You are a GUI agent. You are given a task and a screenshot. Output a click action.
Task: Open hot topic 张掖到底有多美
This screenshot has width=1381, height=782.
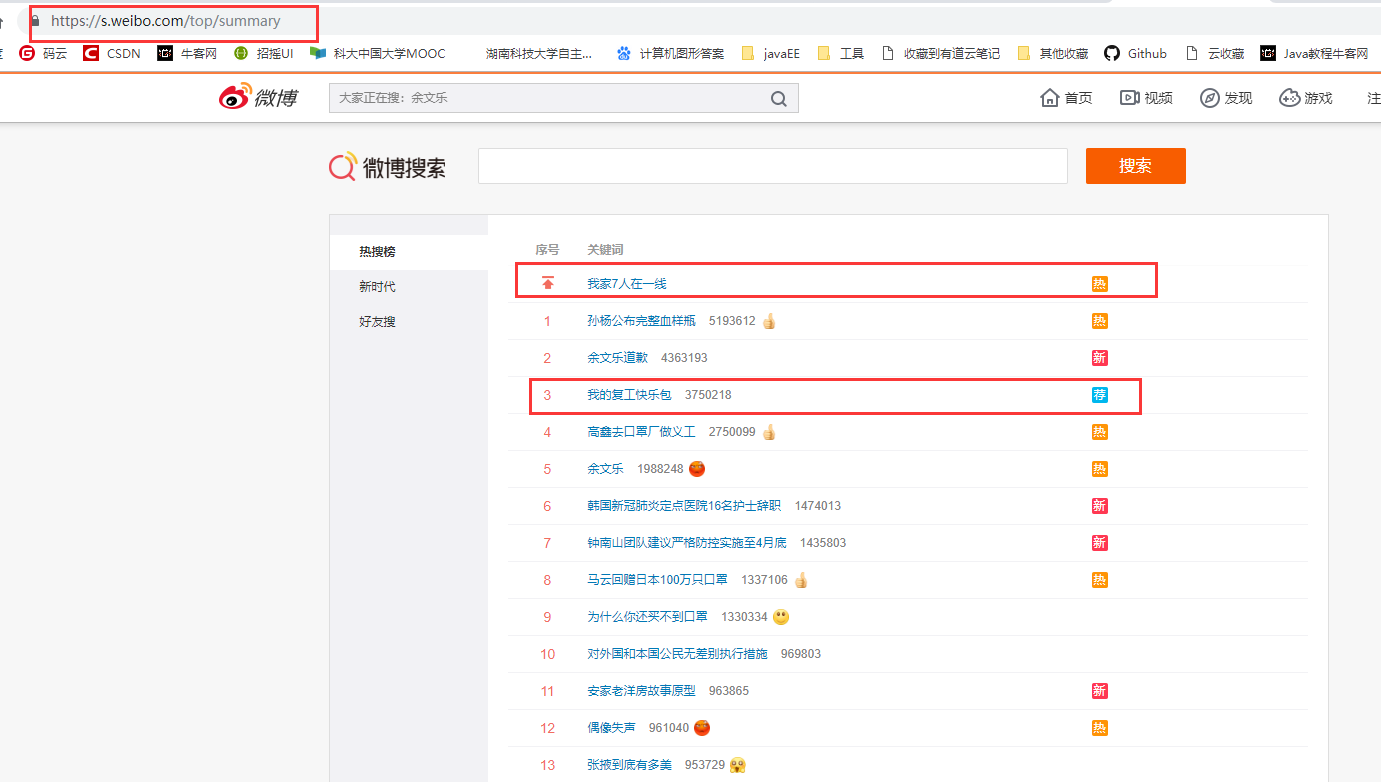click(629, 765)
